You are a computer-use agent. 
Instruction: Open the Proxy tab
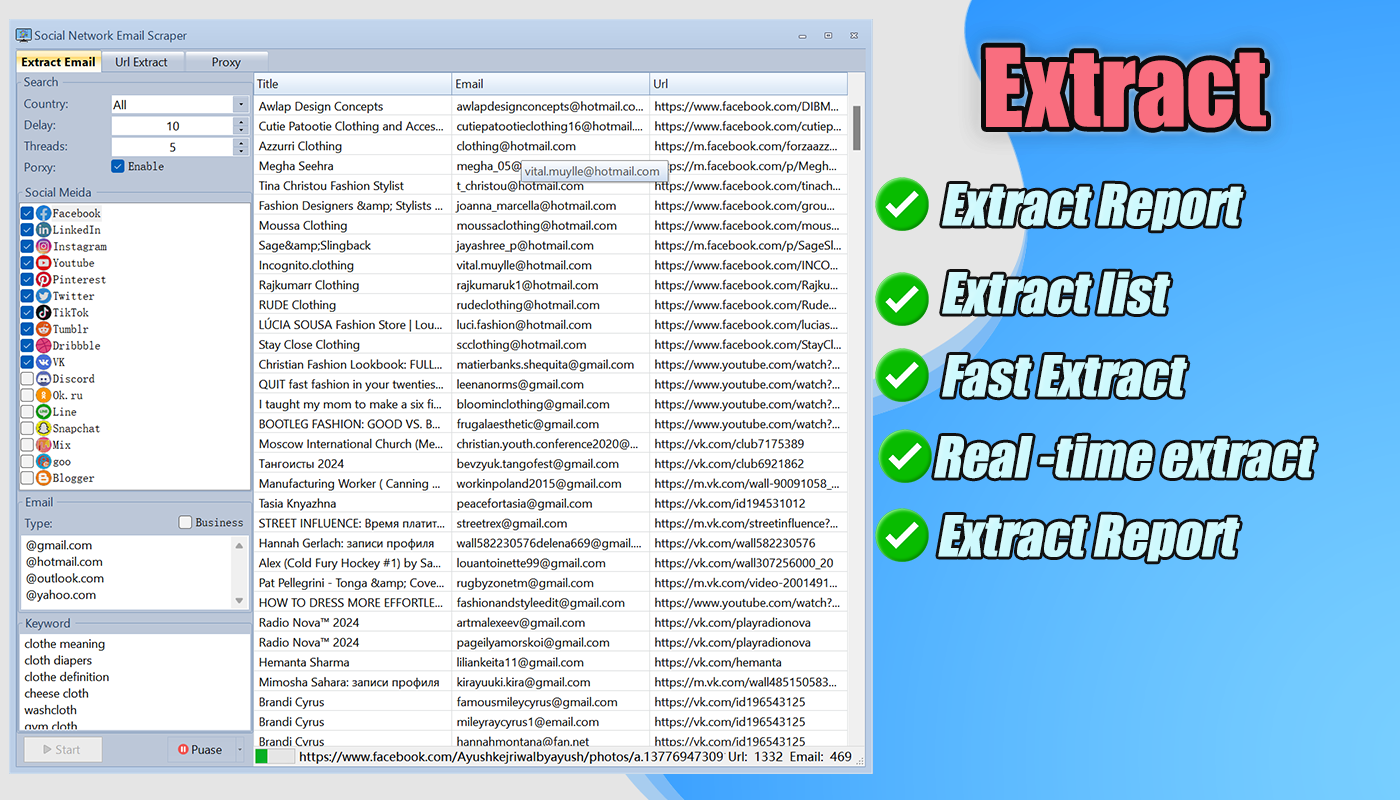click(x=226, y=61)
